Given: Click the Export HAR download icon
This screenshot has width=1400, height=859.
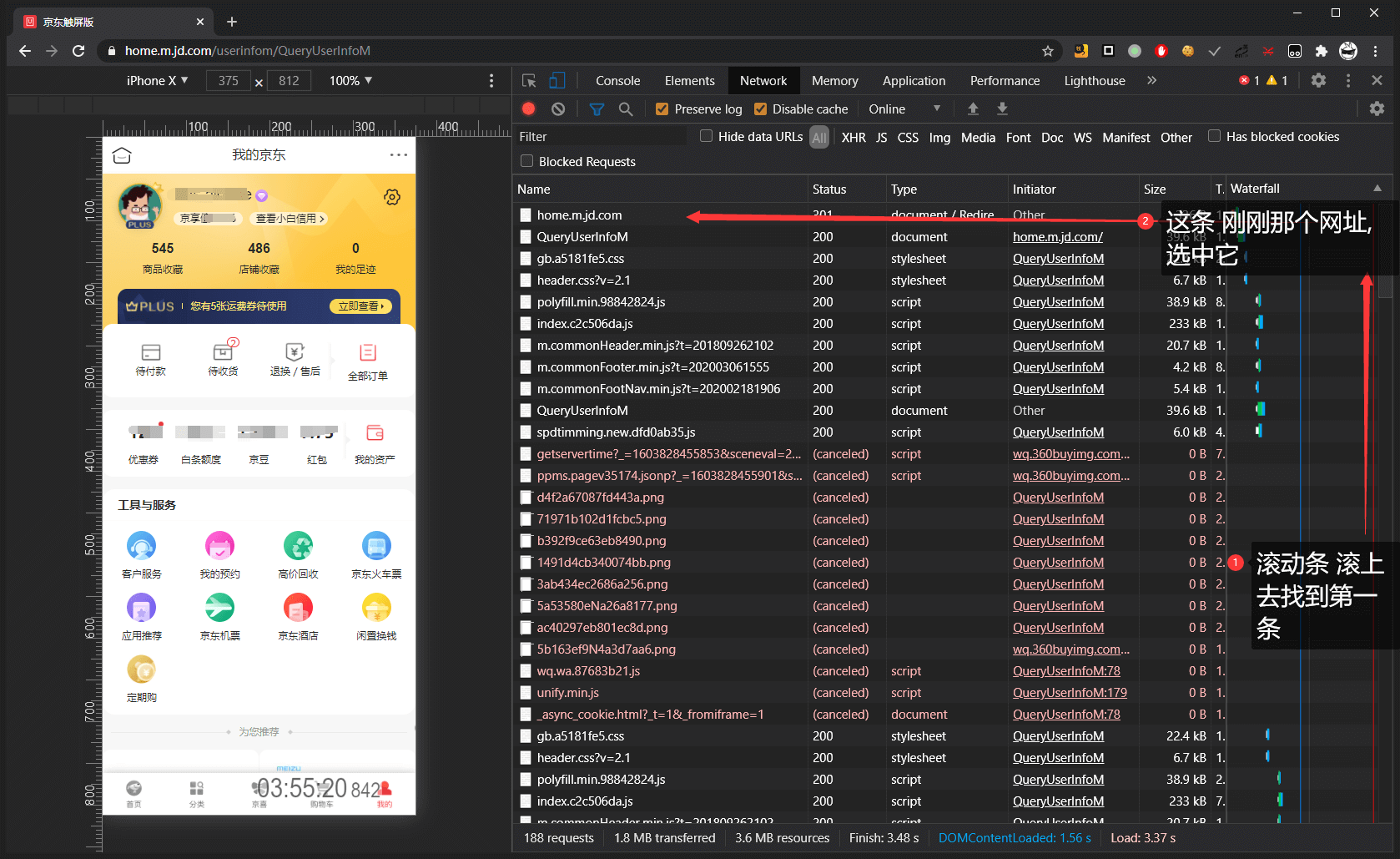Looking at the screenshot, I should tap(1003, 109).
